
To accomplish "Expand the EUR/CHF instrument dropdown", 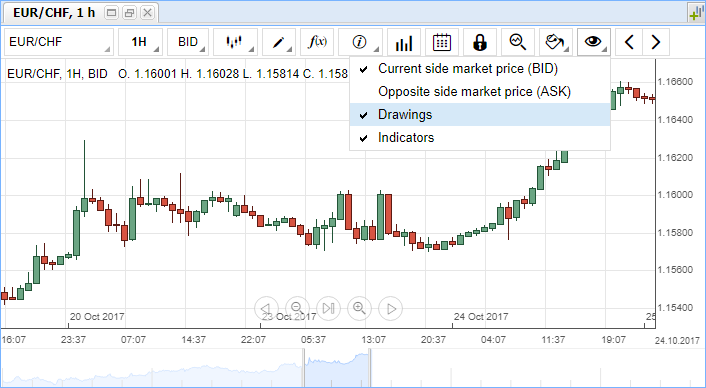I will coord(59,42).
